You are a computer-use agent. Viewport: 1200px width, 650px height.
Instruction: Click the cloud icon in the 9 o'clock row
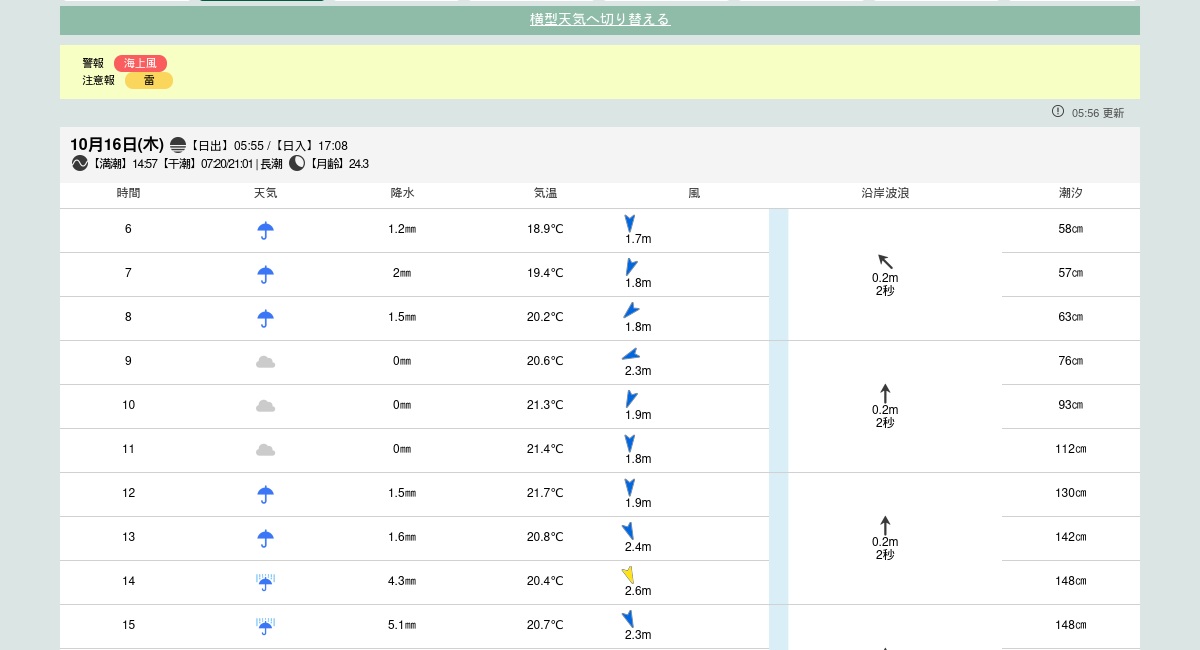click(265, 362)
